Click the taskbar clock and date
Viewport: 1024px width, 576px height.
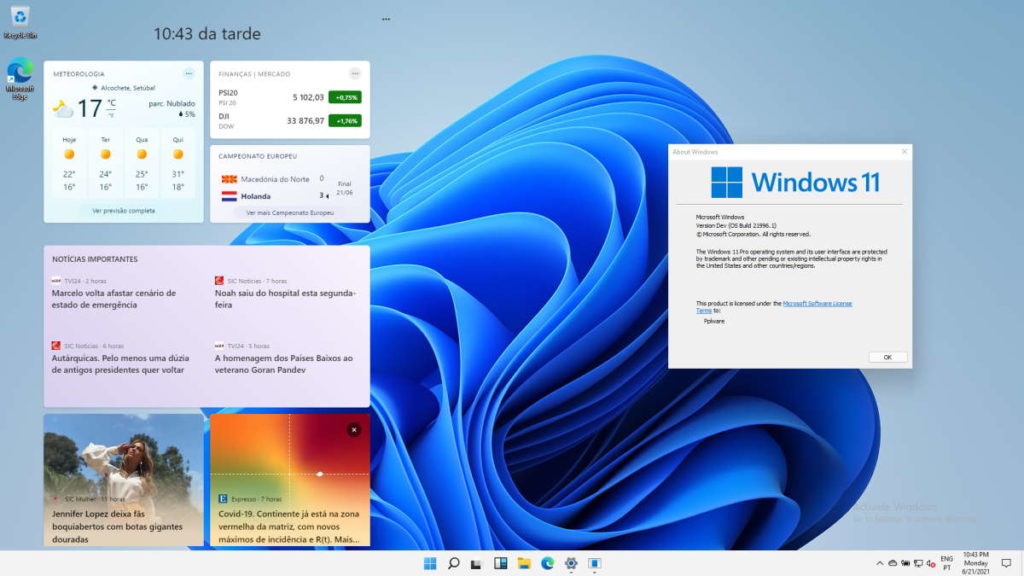coord(976,563)
